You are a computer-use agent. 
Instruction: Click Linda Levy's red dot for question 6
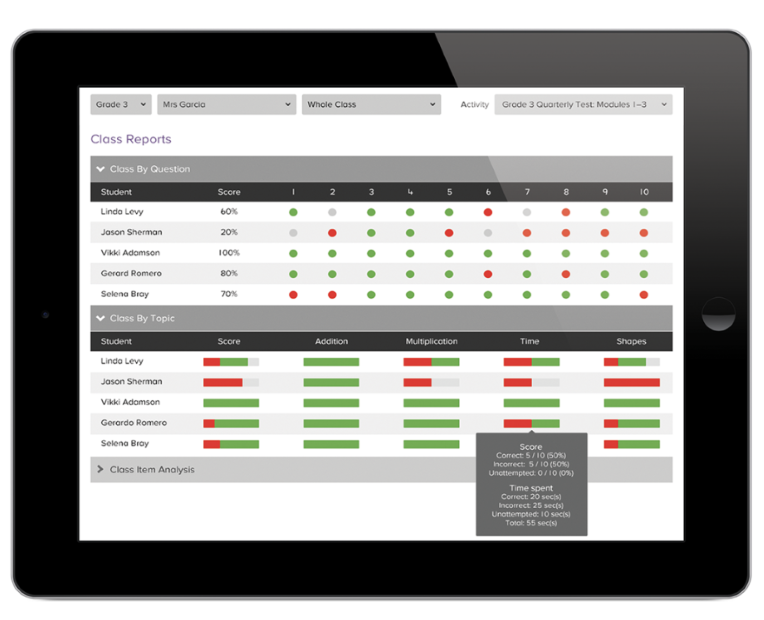point(488,212)
